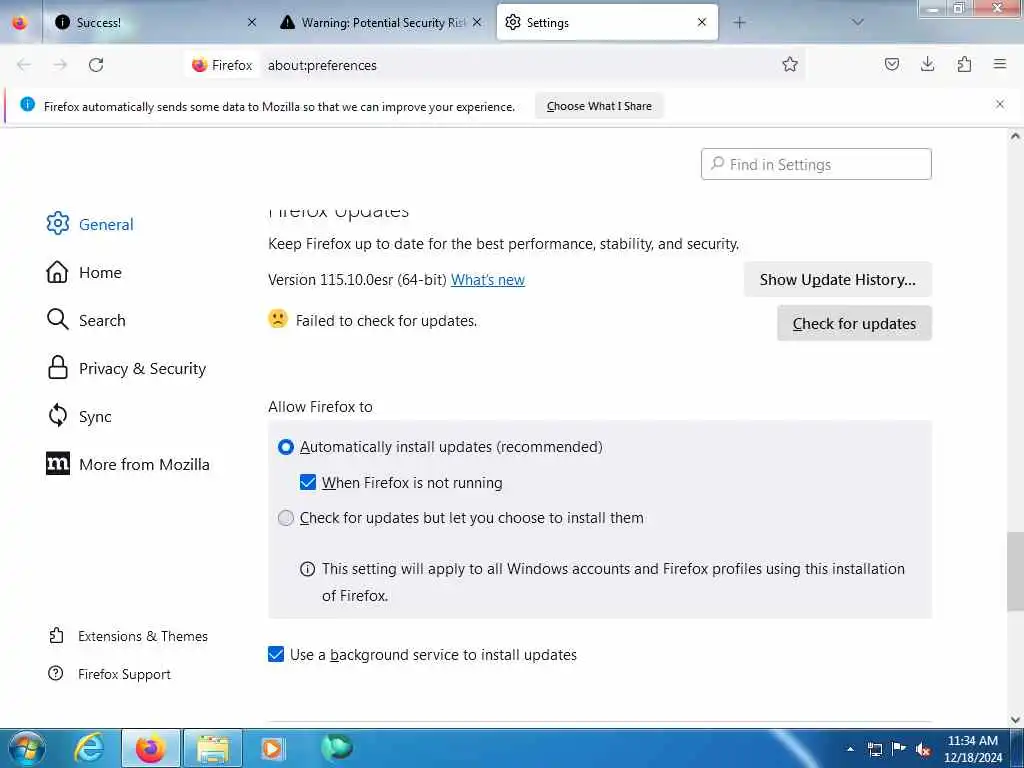This screenshot has width=1024, height=768.
Task: Open the Home settings category
Action: click(x=84, y=272)
